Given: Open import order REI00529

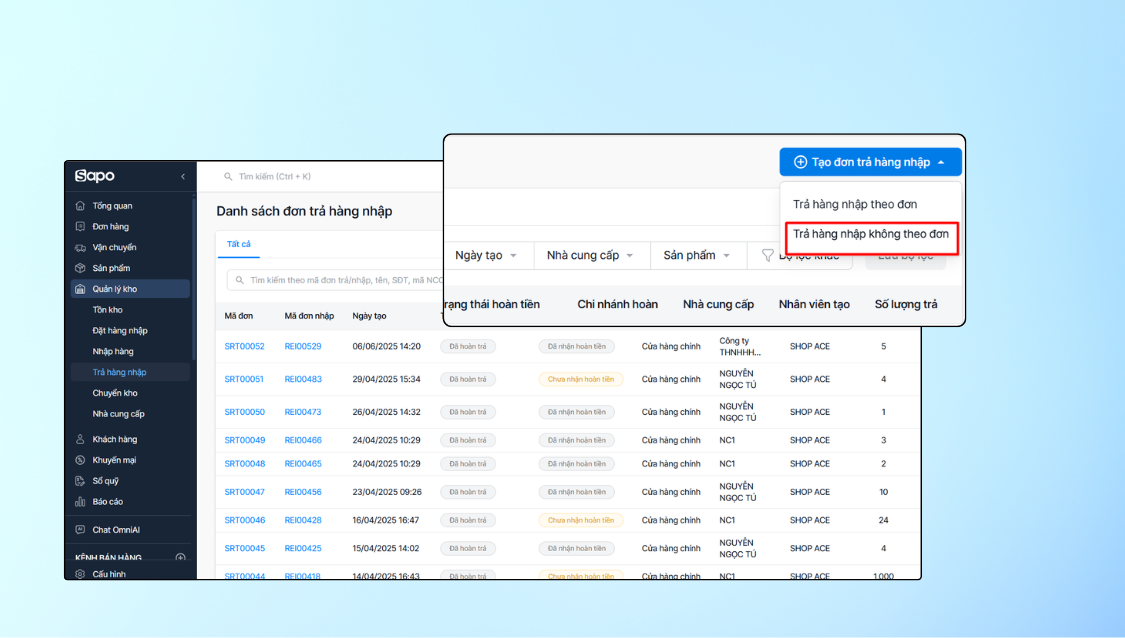Looking at the screenshot, I should point(303,347).
